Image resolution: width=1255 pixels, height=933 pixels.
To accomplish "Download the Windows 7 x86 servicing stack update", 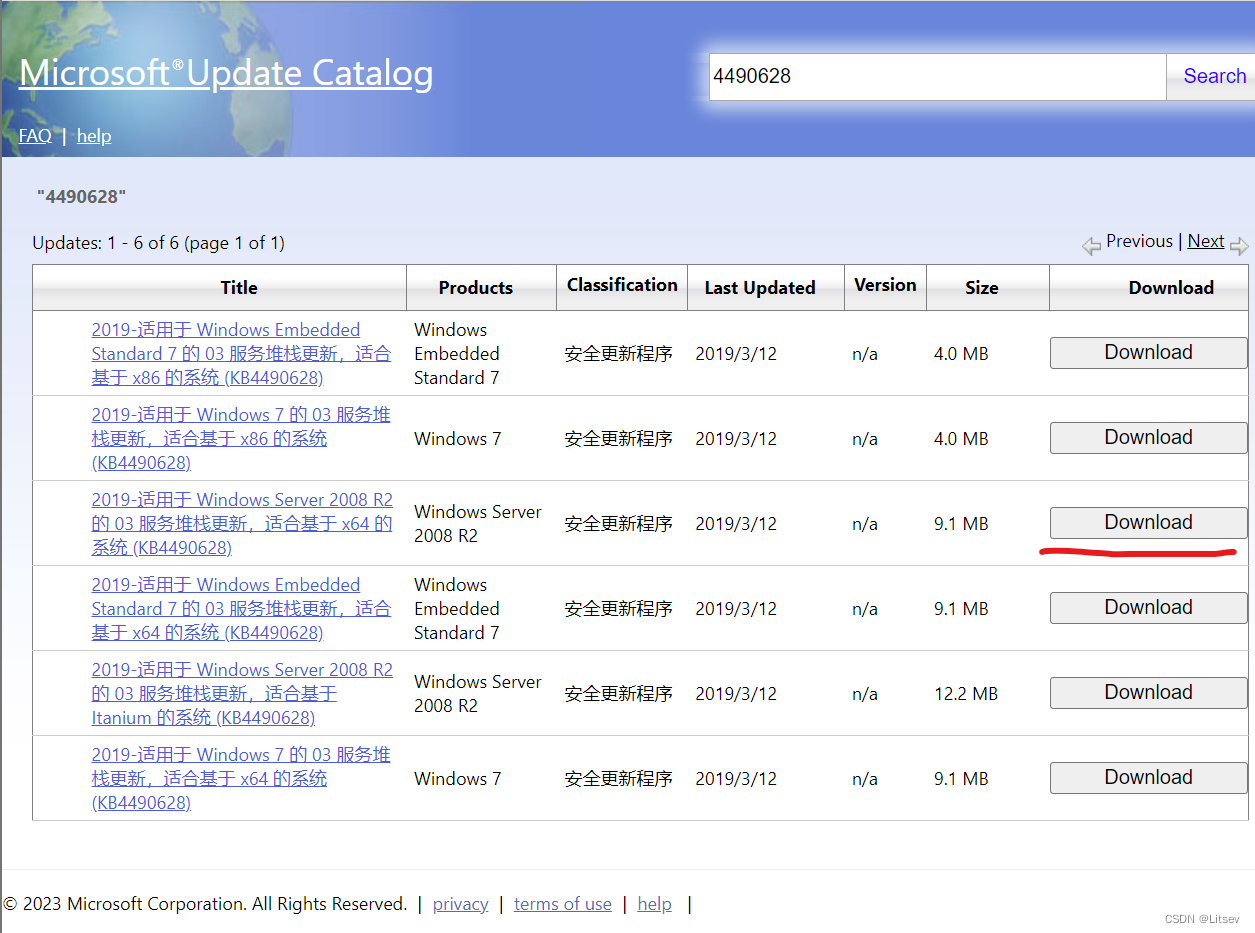I will coord(1148,437).
